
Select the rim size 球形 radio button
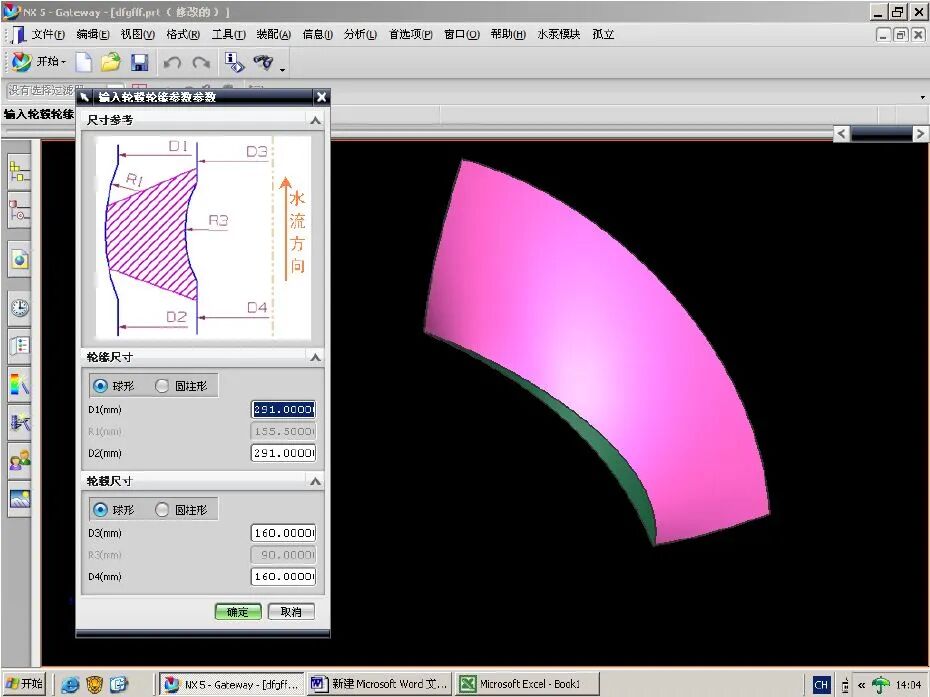[x=100, y=386]
